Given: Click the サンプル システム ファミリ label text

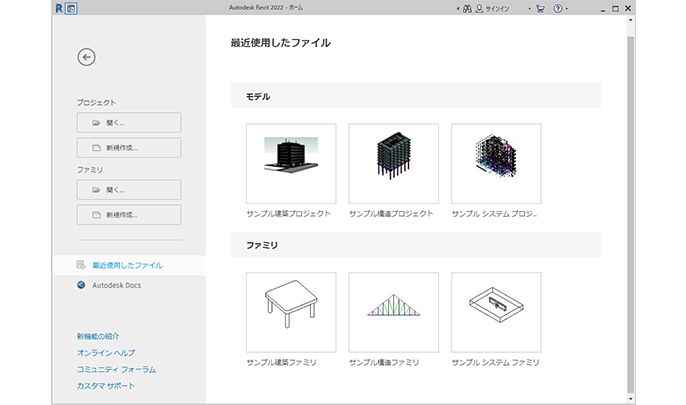Looking at the screenshot, I should [x=495, y=363].
